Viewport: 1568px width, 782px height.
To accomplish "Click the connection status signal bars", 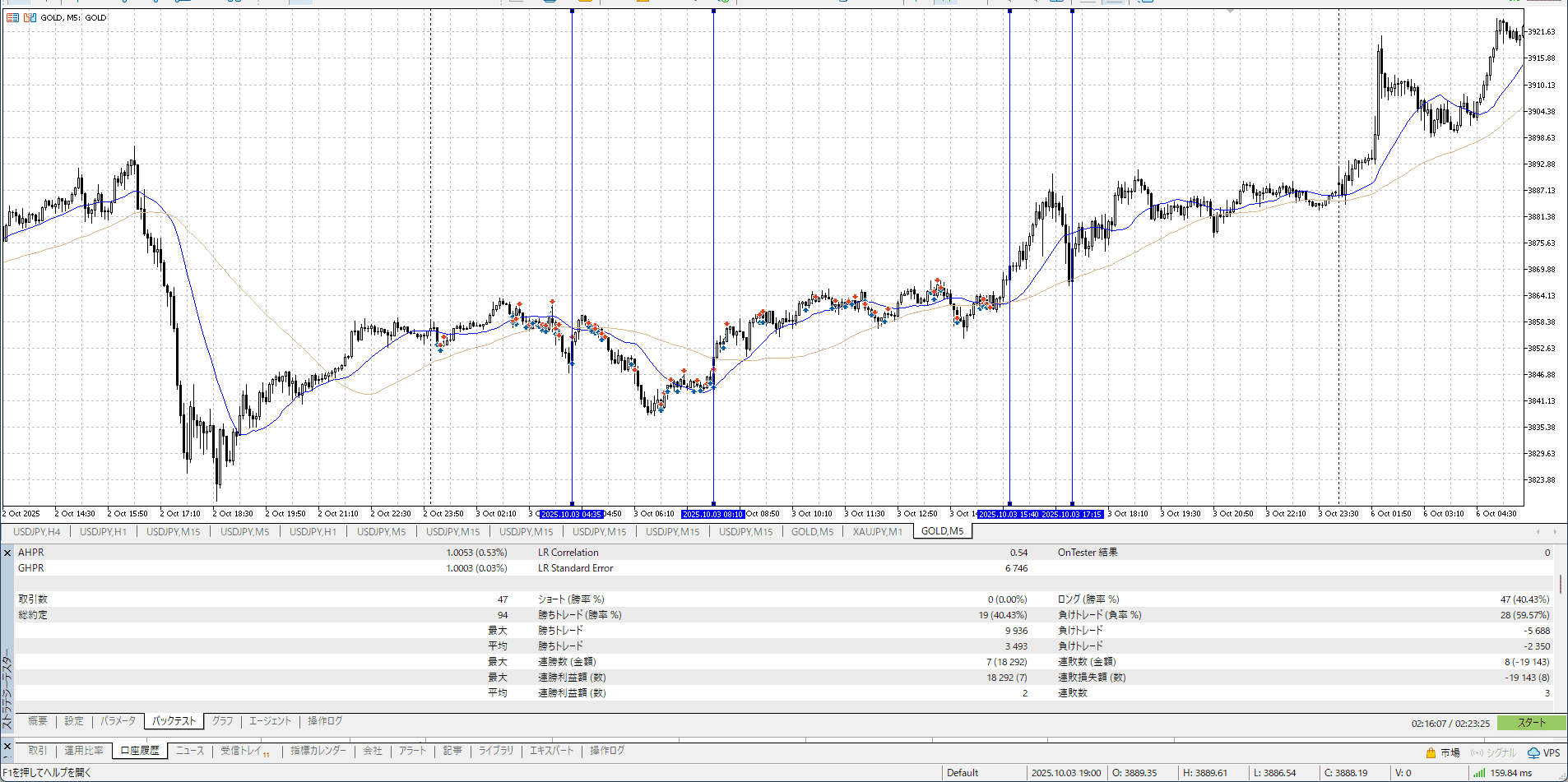I will point(1479,773).
